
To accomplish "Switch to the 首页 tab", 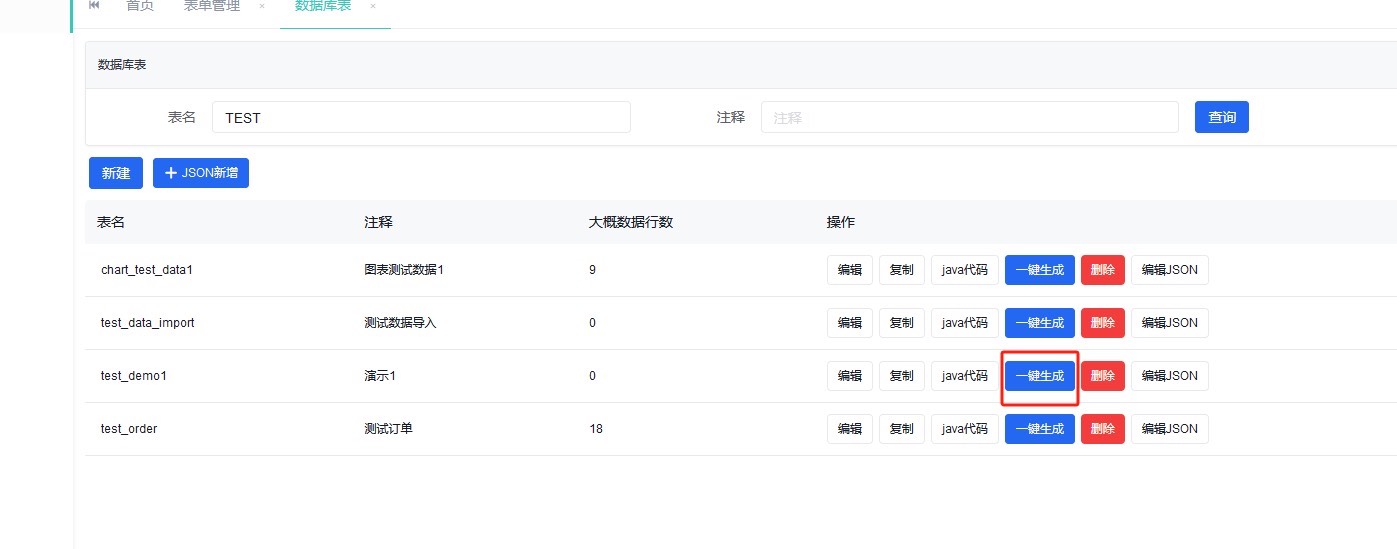I will 140,6.
